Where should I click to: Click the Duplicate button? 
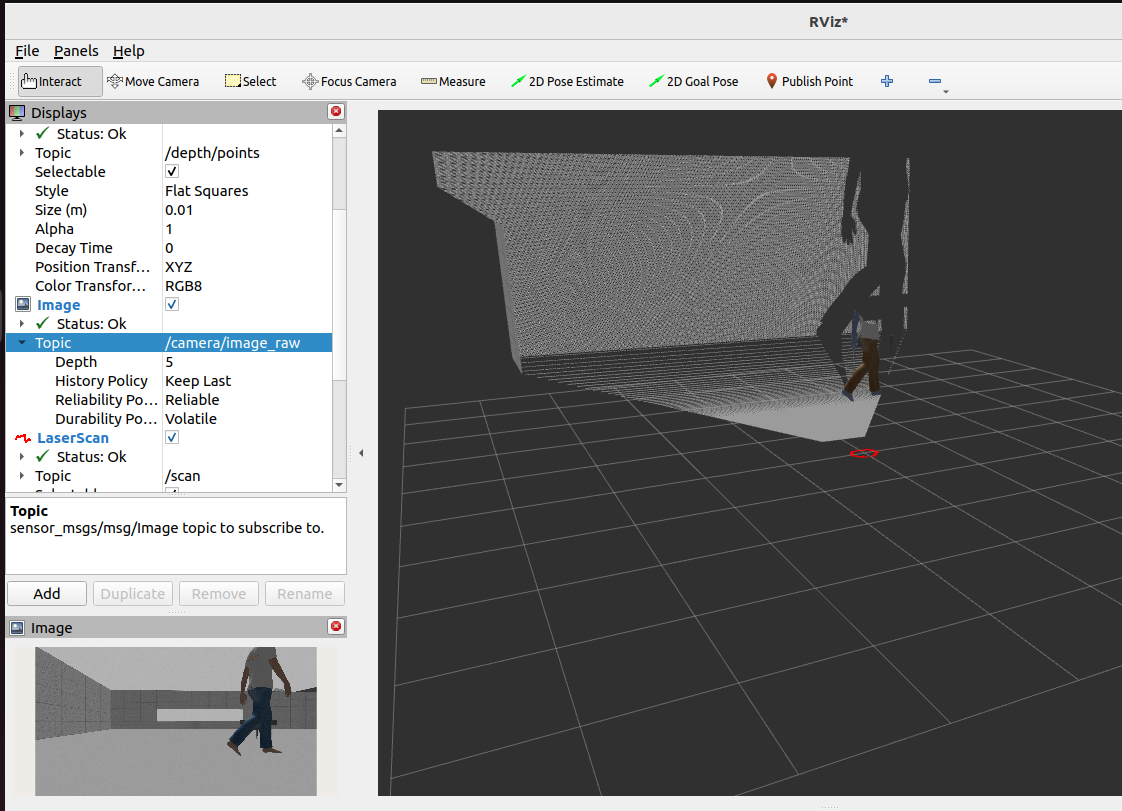(x=132, y=593)
